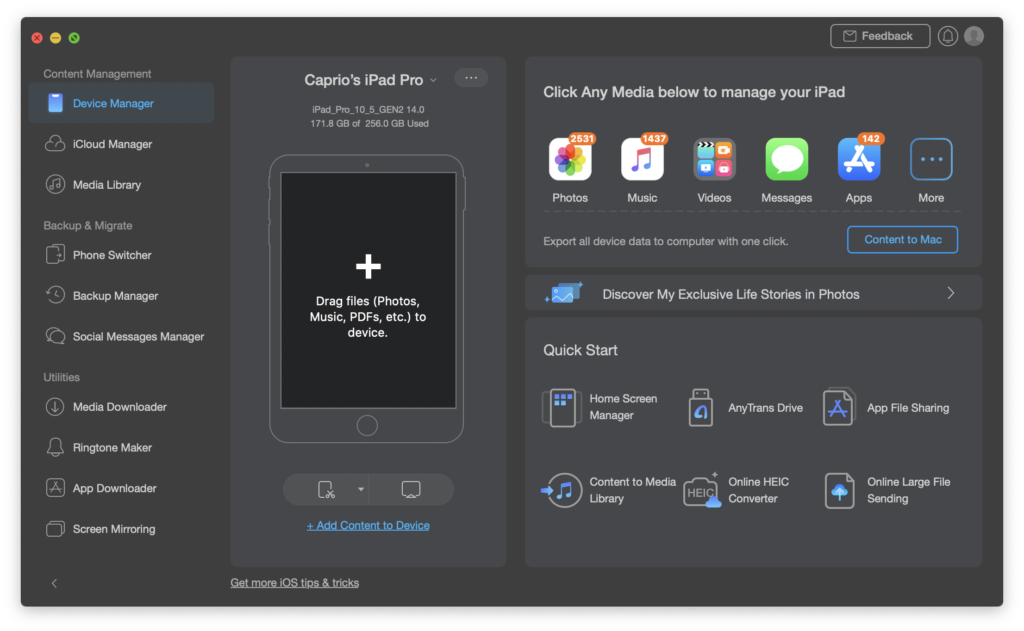Open iCloud Manager in sidebar

[121, 144]
